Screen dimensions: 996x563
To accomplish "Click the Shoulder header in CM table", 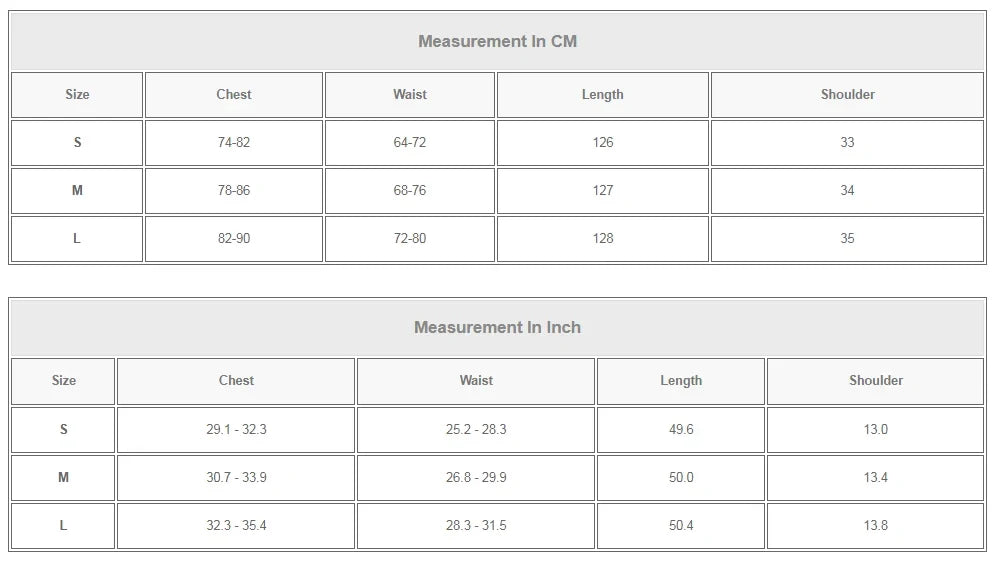I will point(847,95).
